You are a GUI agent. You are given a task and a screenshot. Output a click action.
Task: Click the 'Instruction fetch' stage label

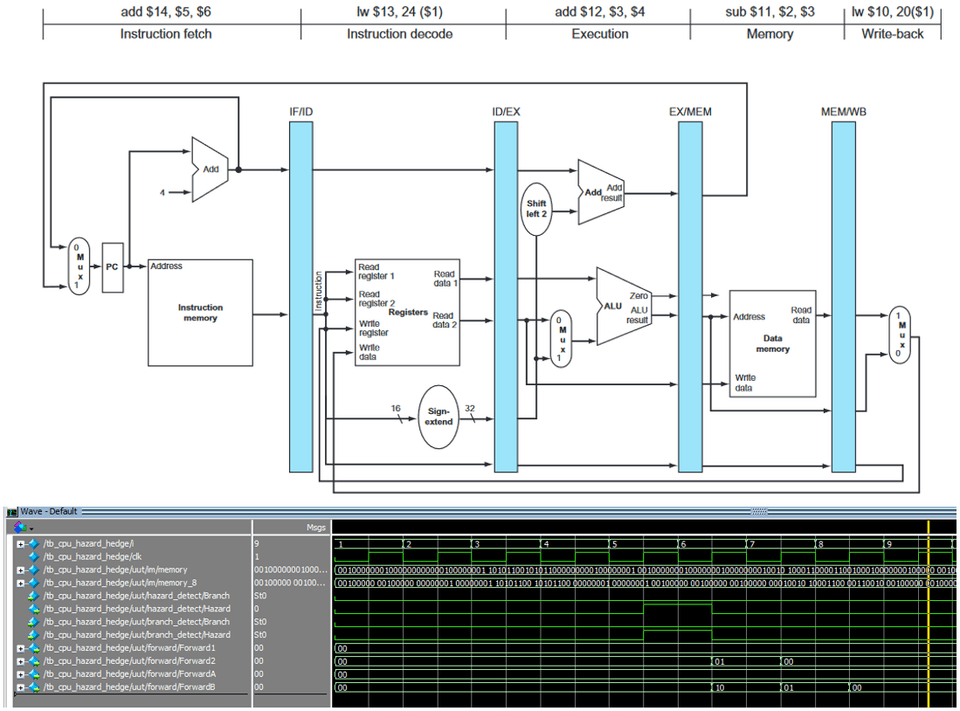pos(166,34)
